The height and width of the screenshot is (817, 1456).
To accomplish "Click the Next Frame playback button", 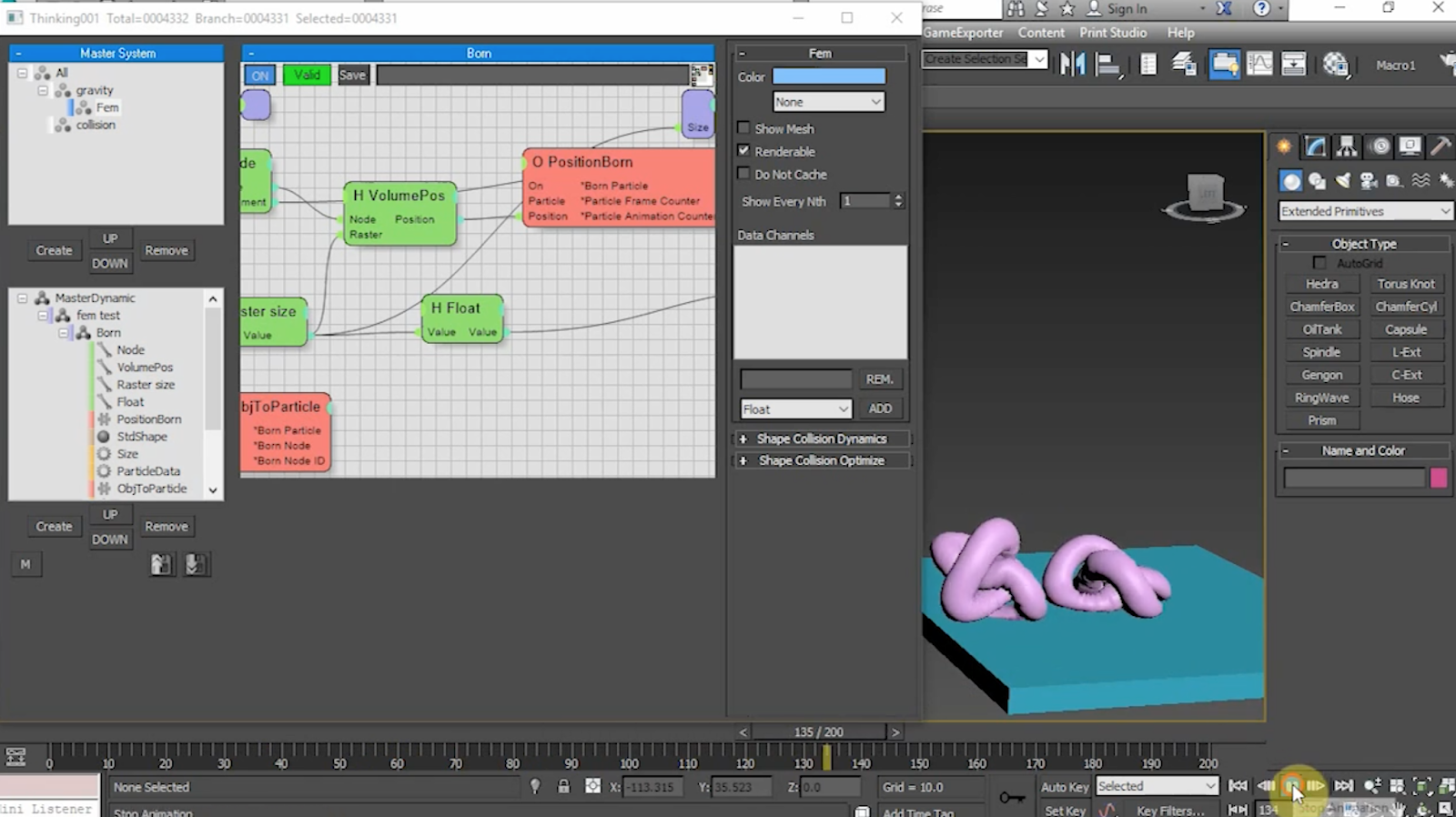I will tap(1316, 786).
